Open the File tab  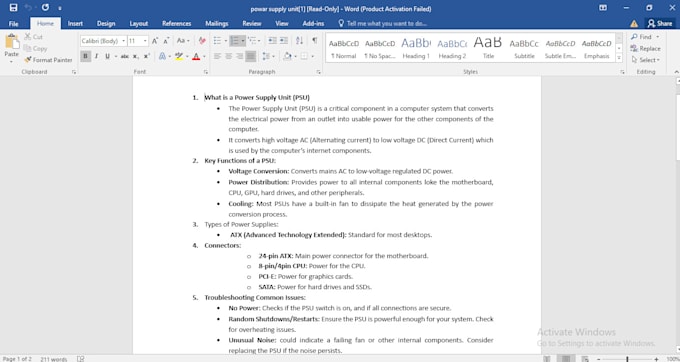tap(13, 24)
